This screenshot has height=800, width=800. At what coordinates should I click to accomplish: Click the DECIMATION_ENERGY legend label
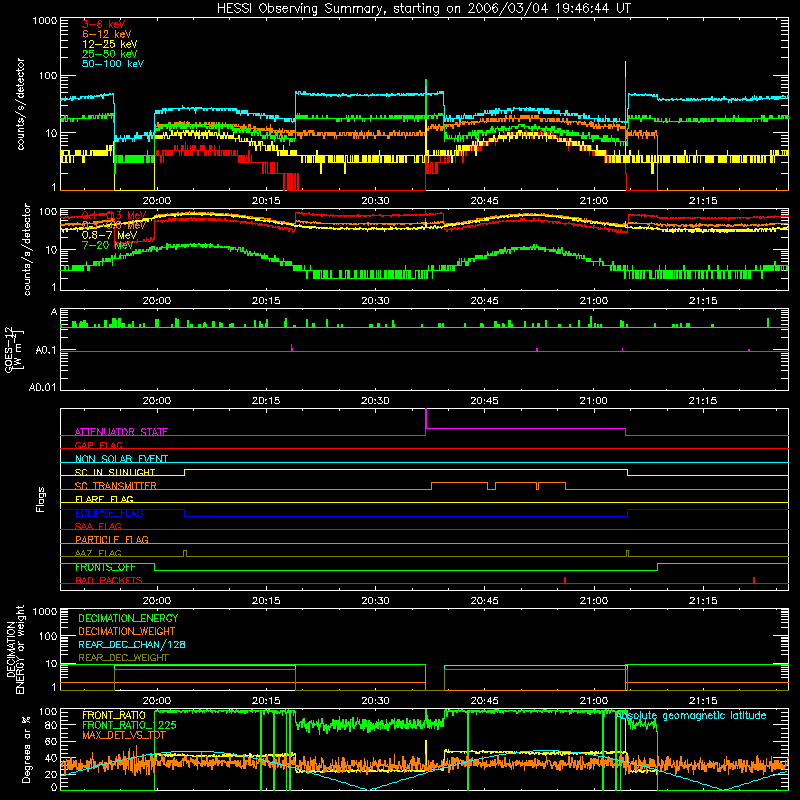click(x=128, y=618)
